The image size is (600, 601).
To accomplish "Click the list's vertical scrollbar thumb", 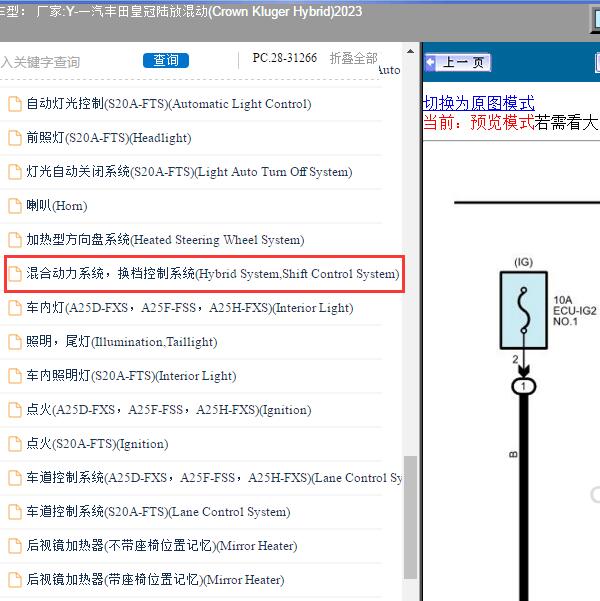I will pos(410,517).
